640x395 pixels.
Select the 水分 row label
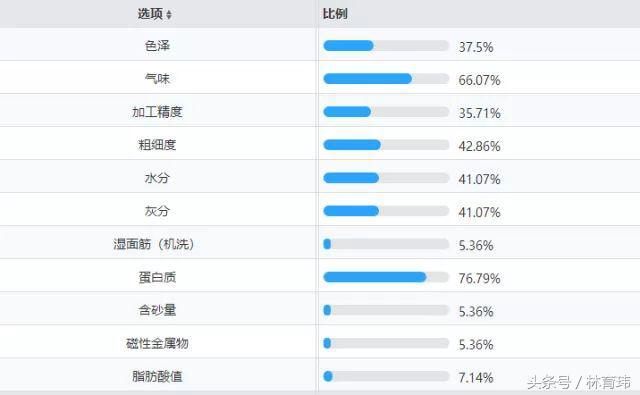(157, 178)
